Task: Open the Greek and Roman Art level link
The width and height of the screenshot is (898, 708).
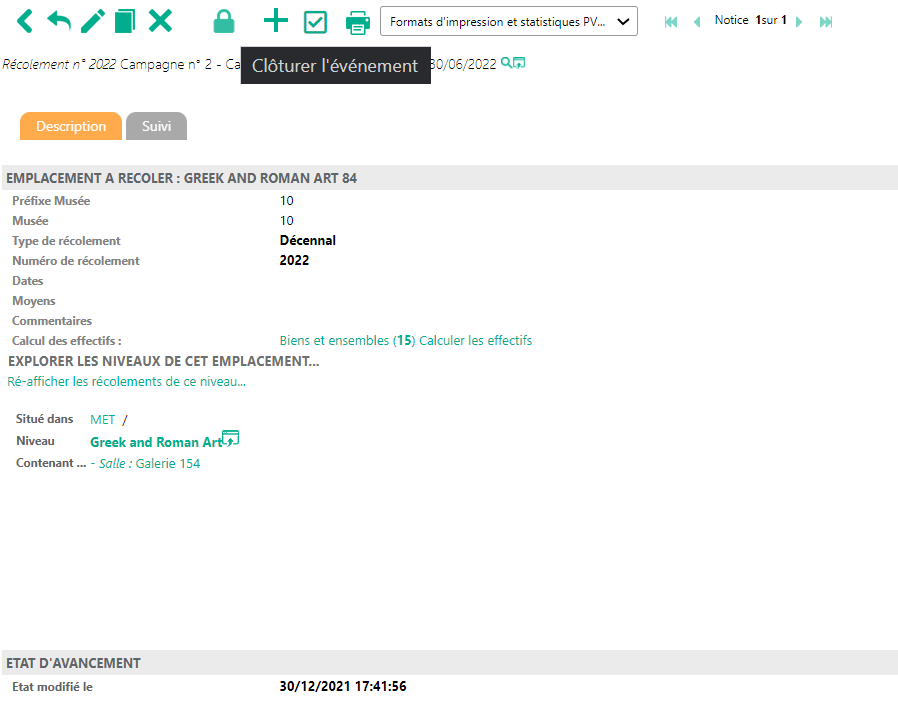Action: tap(156, 442)
